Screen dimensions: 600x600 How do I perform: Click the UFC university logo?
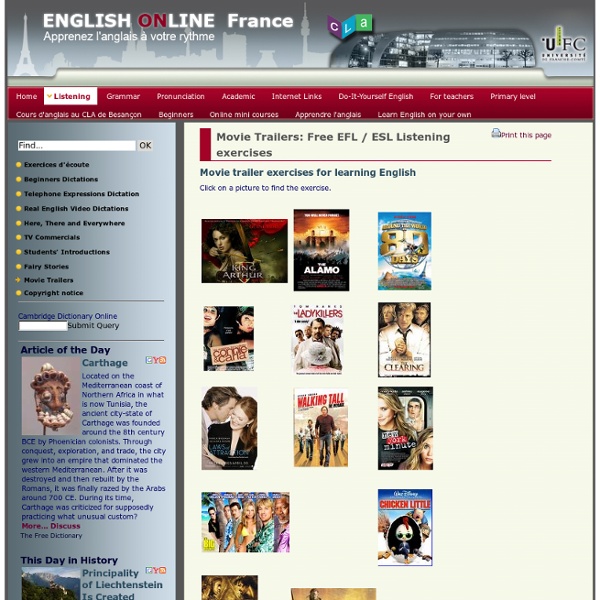tap(559, 43)
